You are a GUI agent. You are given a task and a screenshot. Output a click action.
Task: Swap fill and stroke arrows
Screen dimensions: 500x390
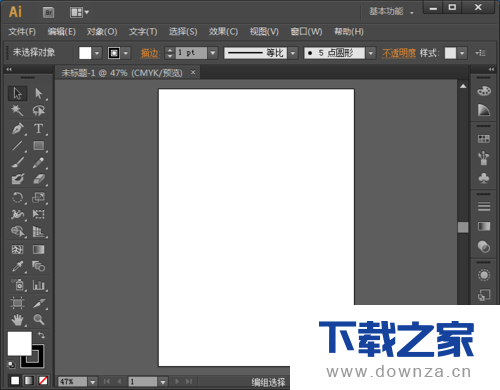pos(41,335)
